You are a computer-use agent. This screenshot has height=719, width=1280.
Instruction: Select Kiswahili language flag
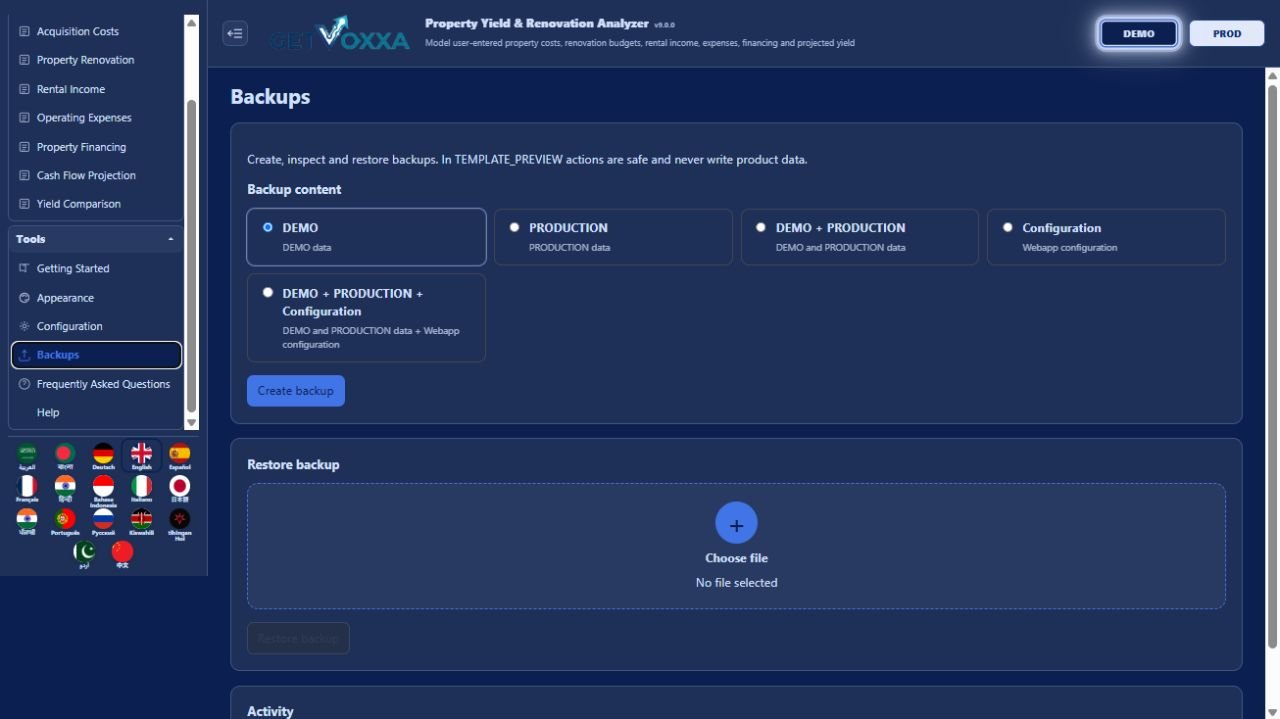tap(141, 522)
